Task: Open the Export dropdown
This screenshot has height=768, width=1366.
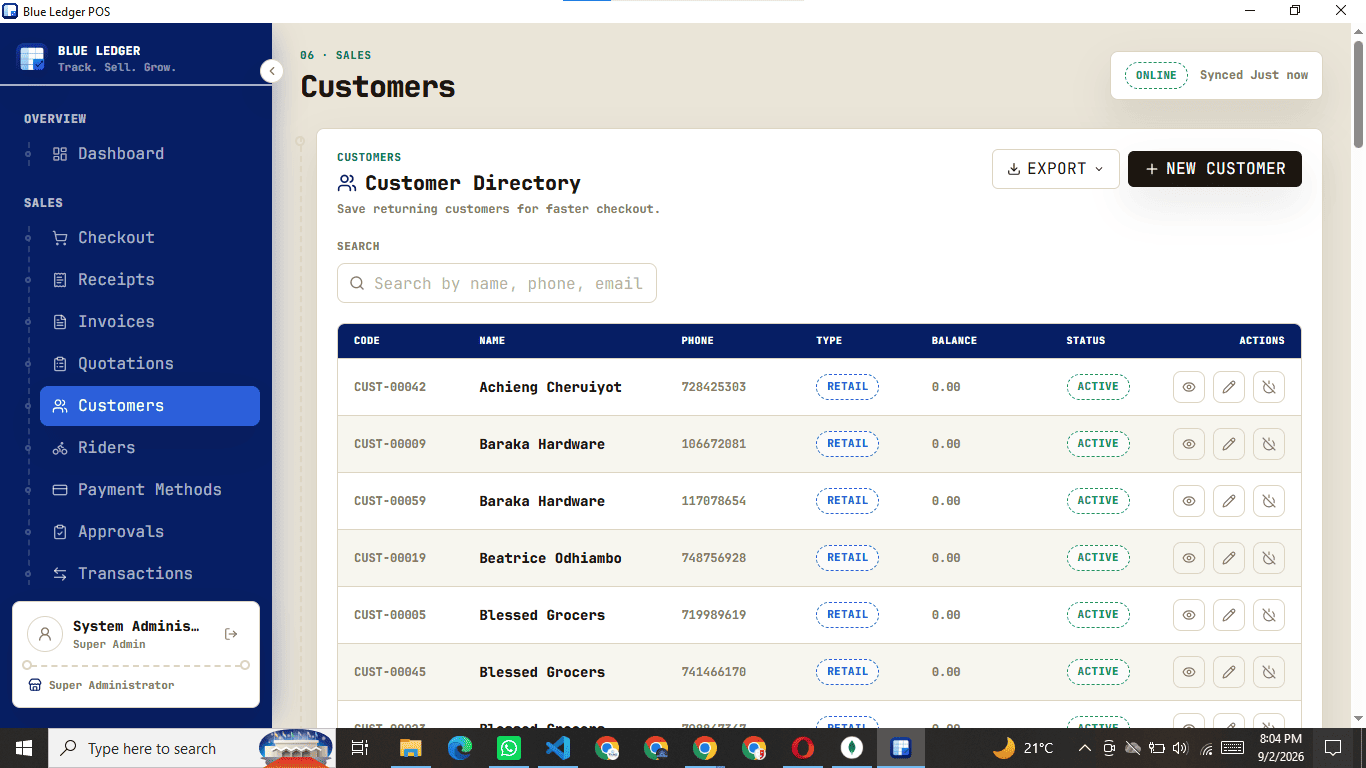Action: click(x=1056, y=169)
